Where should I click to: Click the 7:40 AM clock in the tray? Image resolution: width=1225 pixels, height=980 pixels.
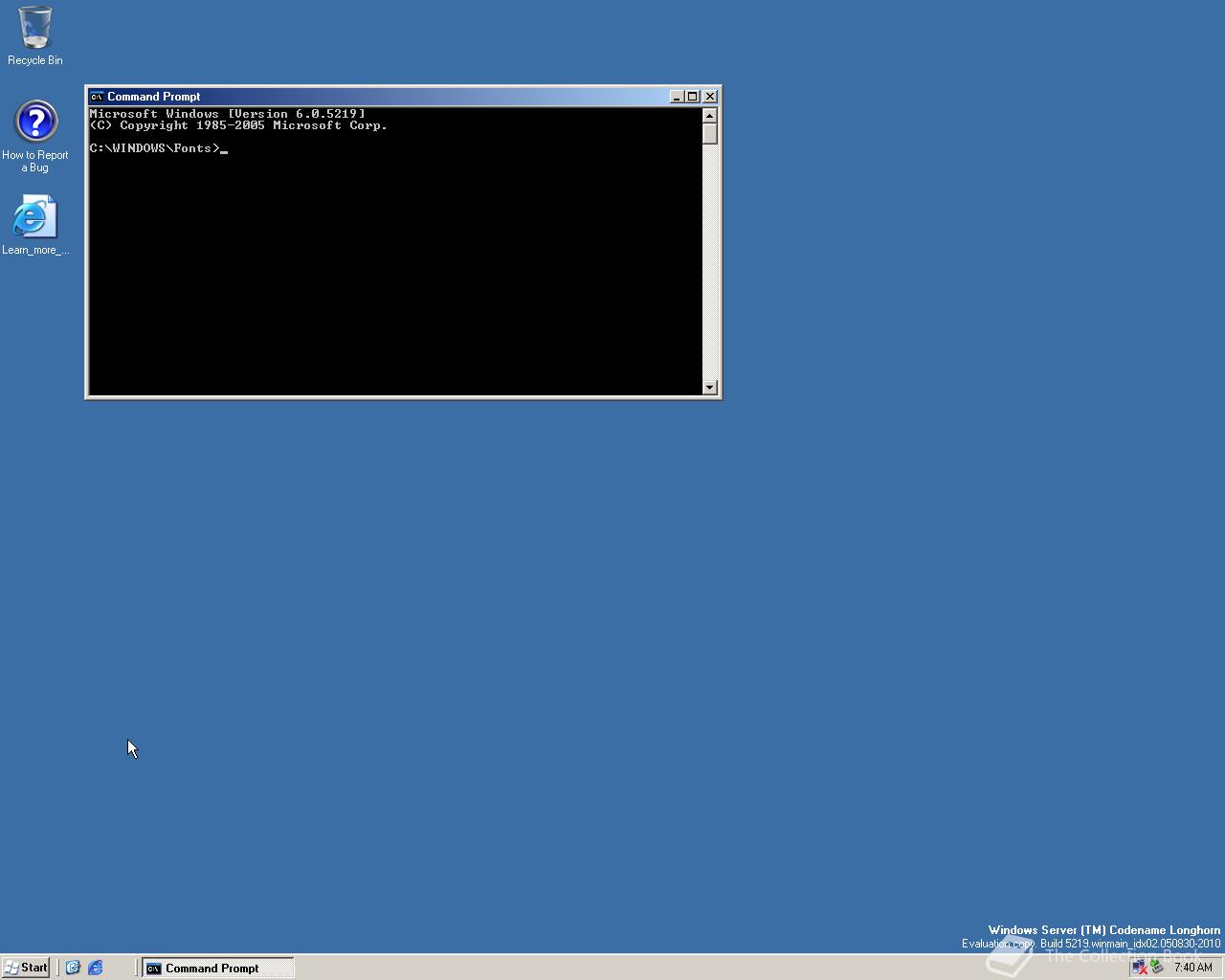pyautogui.click(x=1193, y=968)
